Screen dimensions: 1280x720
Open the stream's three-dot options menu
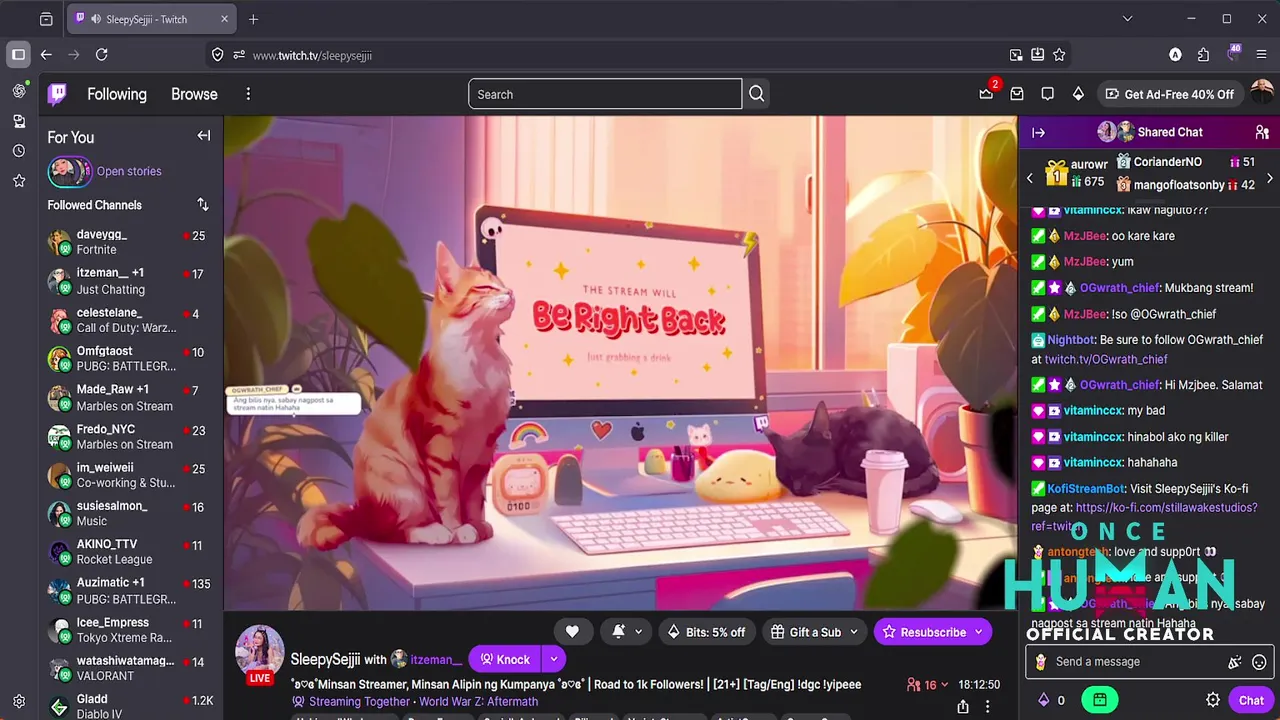pos(988,707)
